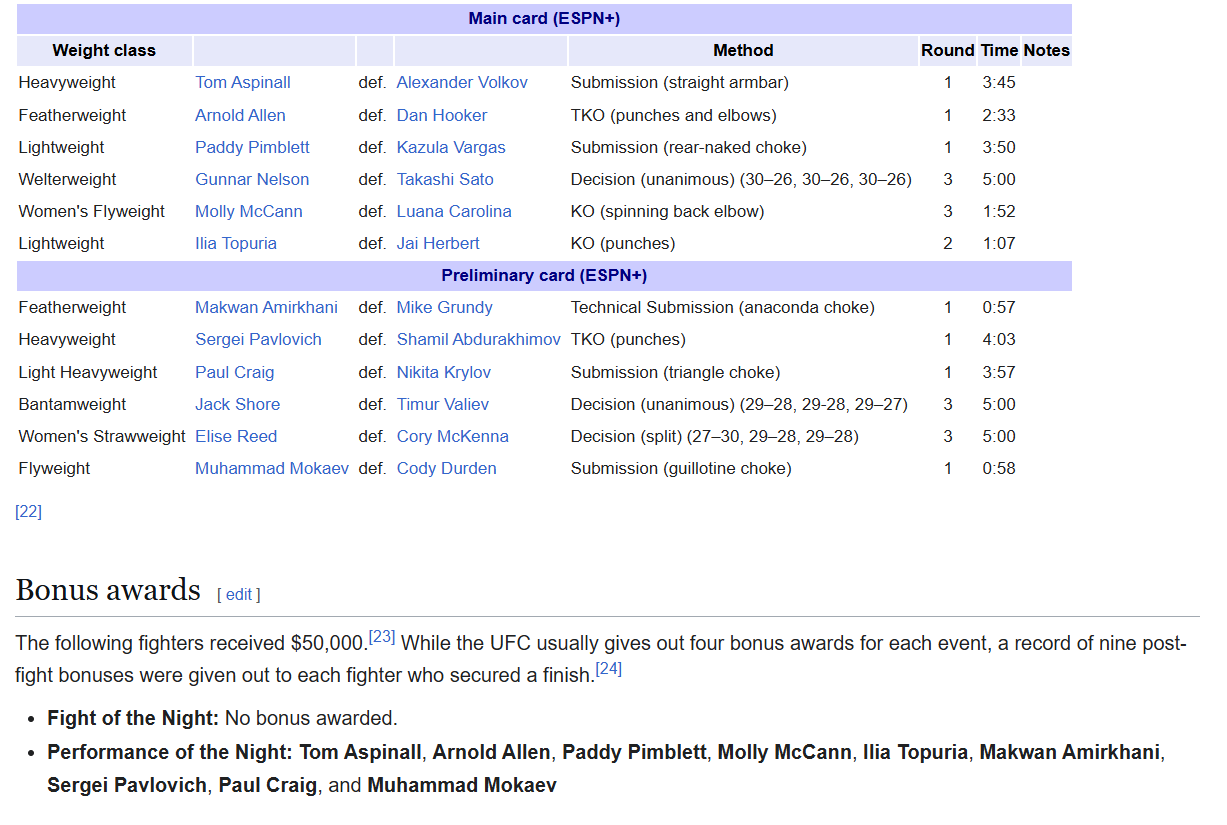Open the Kazula Vargas link
The width and height of the screenshot is (1227, 825).
451,147
